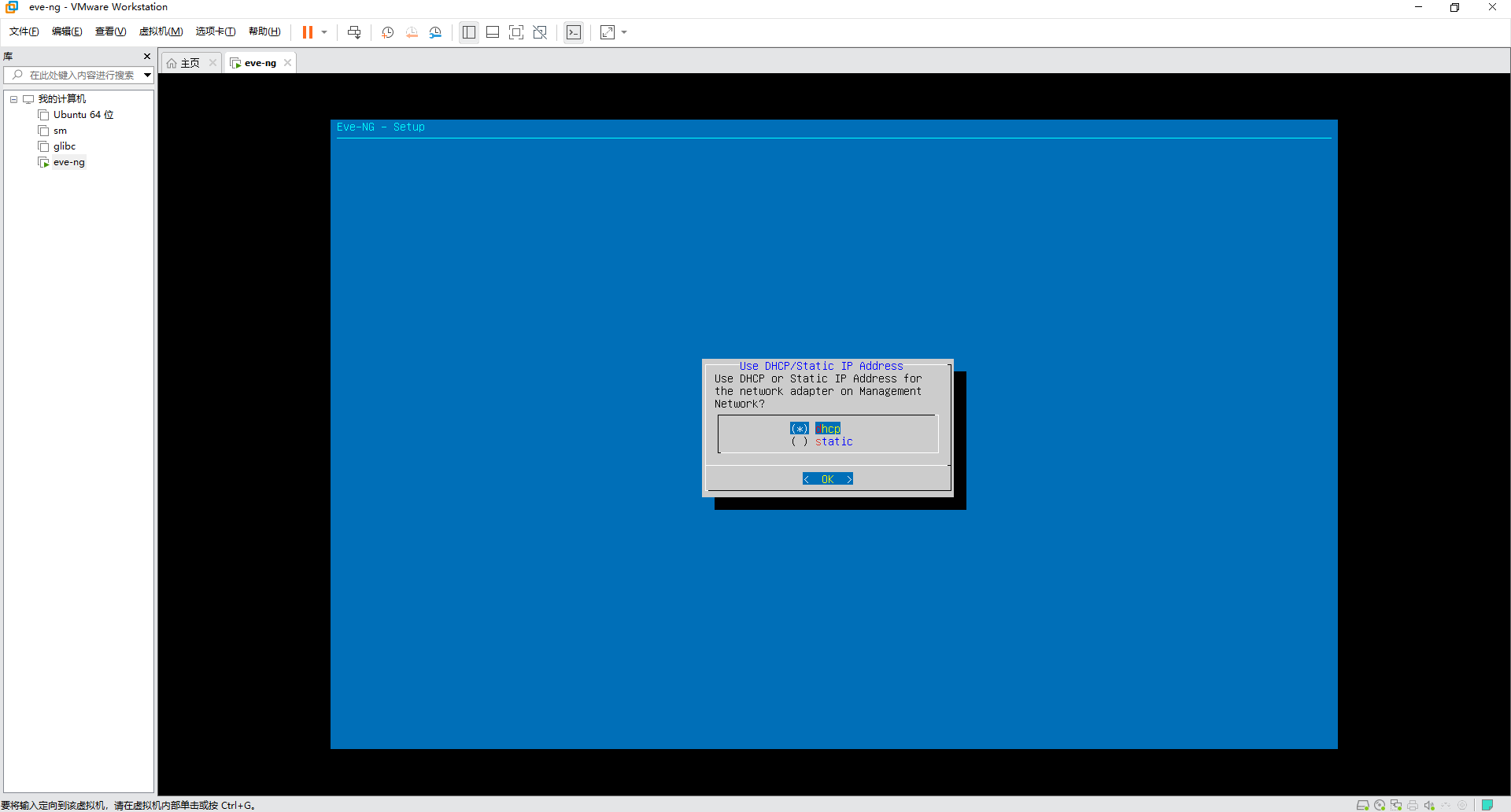The height and width of the screenshot is (812, 1511).
Task: Select the glibc virtual machine
Action: (65, 146)
